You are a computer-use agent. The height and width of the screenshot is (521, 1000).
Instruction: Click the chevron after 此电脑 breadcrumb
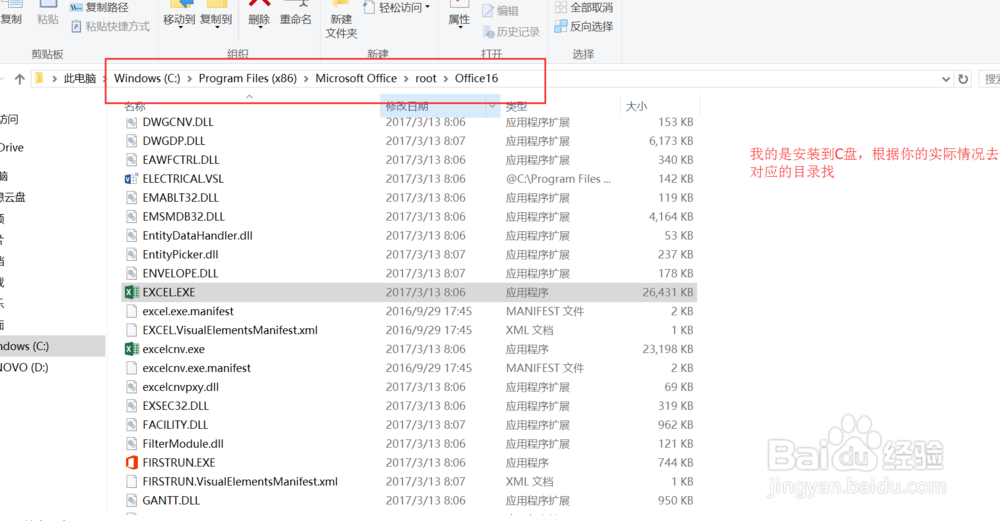(x=105, y=78)
